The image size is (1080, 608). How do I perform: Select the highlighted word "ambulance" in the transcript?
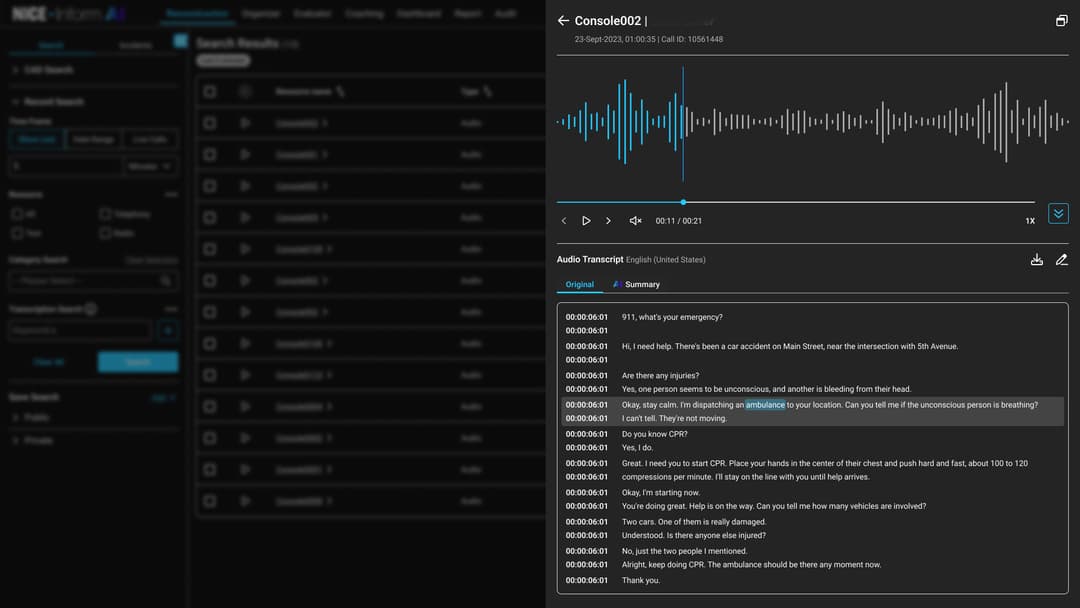(x=765, y=405)
